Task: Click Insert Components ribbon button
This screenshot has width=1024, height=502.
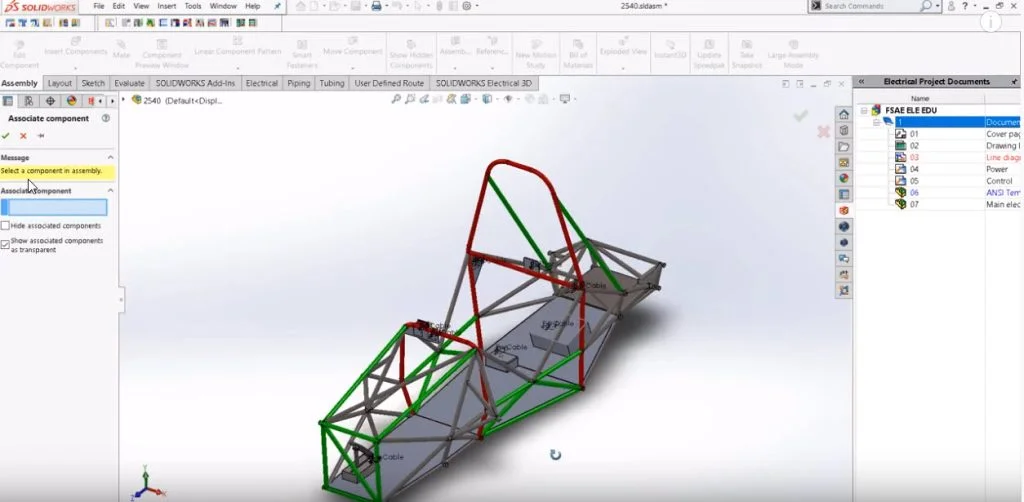Action: (76, 50)
